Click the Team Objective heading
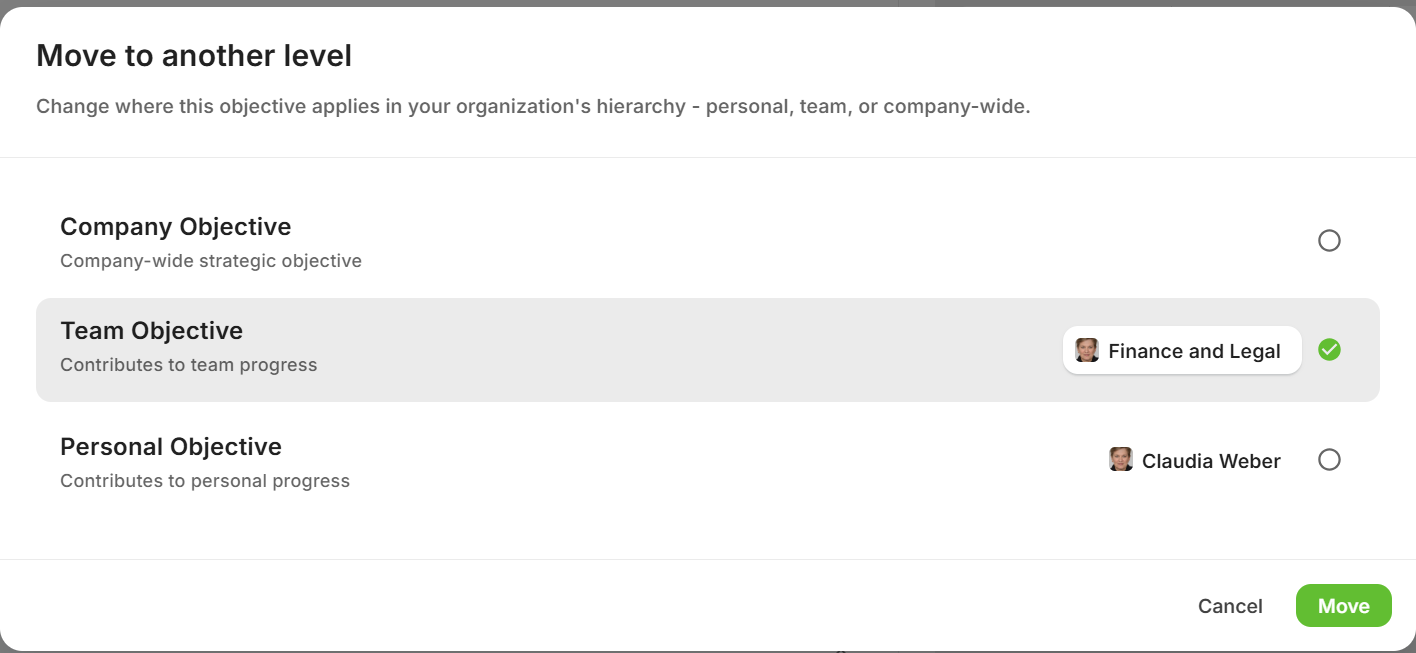Viewport: 1416px width, 653px height. tap(152, 331)
